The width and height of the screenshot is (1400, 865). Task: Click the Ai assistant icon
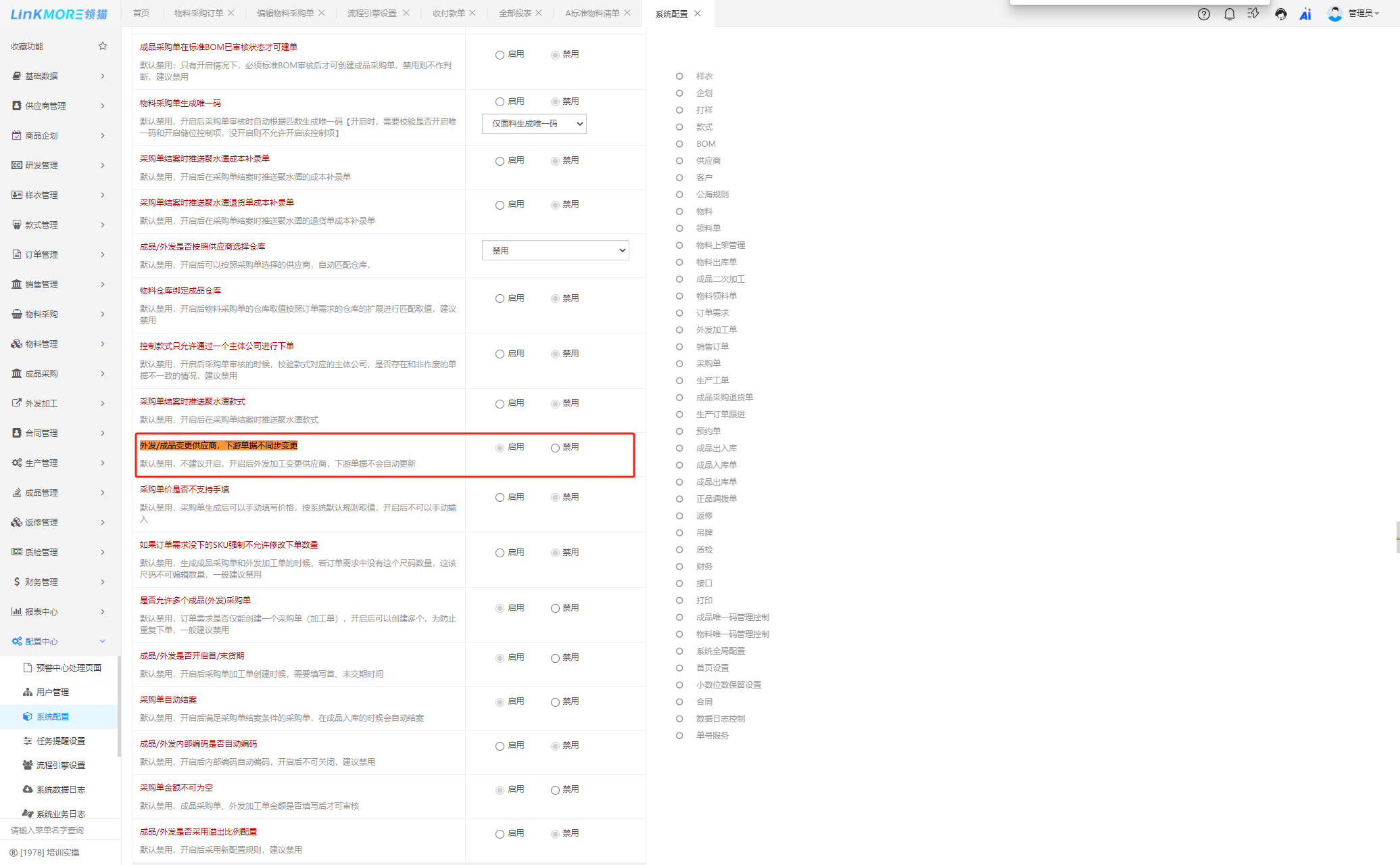[x=1305, y=14]
